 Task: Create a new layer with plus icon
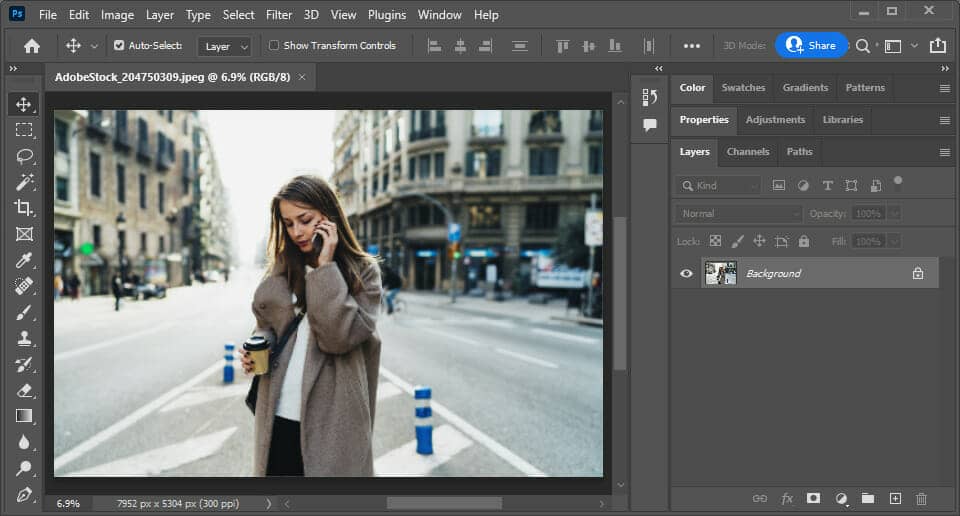point(895,498)
